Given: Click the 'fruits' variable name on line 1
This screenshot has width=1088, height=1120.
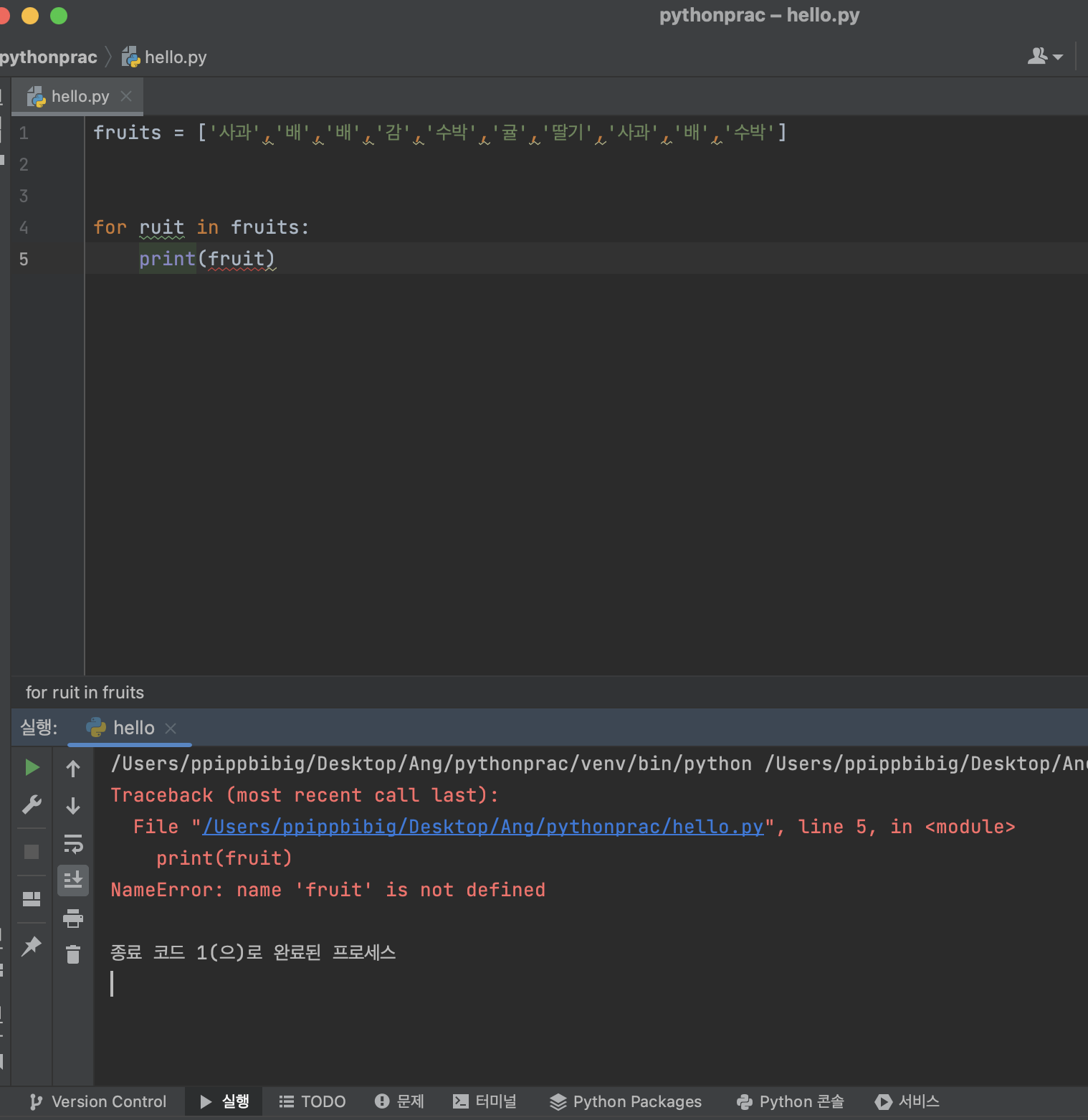Looking at the screenshot, I should (x=128, y=133).
